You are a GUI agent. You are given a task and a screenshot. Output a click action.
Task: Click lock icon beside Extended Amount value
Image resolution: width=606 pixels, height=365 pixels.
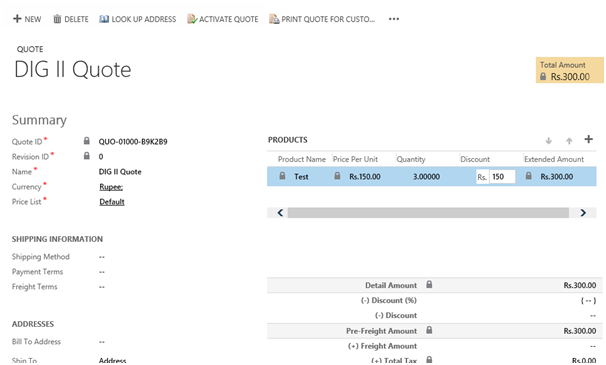(529, 176)
